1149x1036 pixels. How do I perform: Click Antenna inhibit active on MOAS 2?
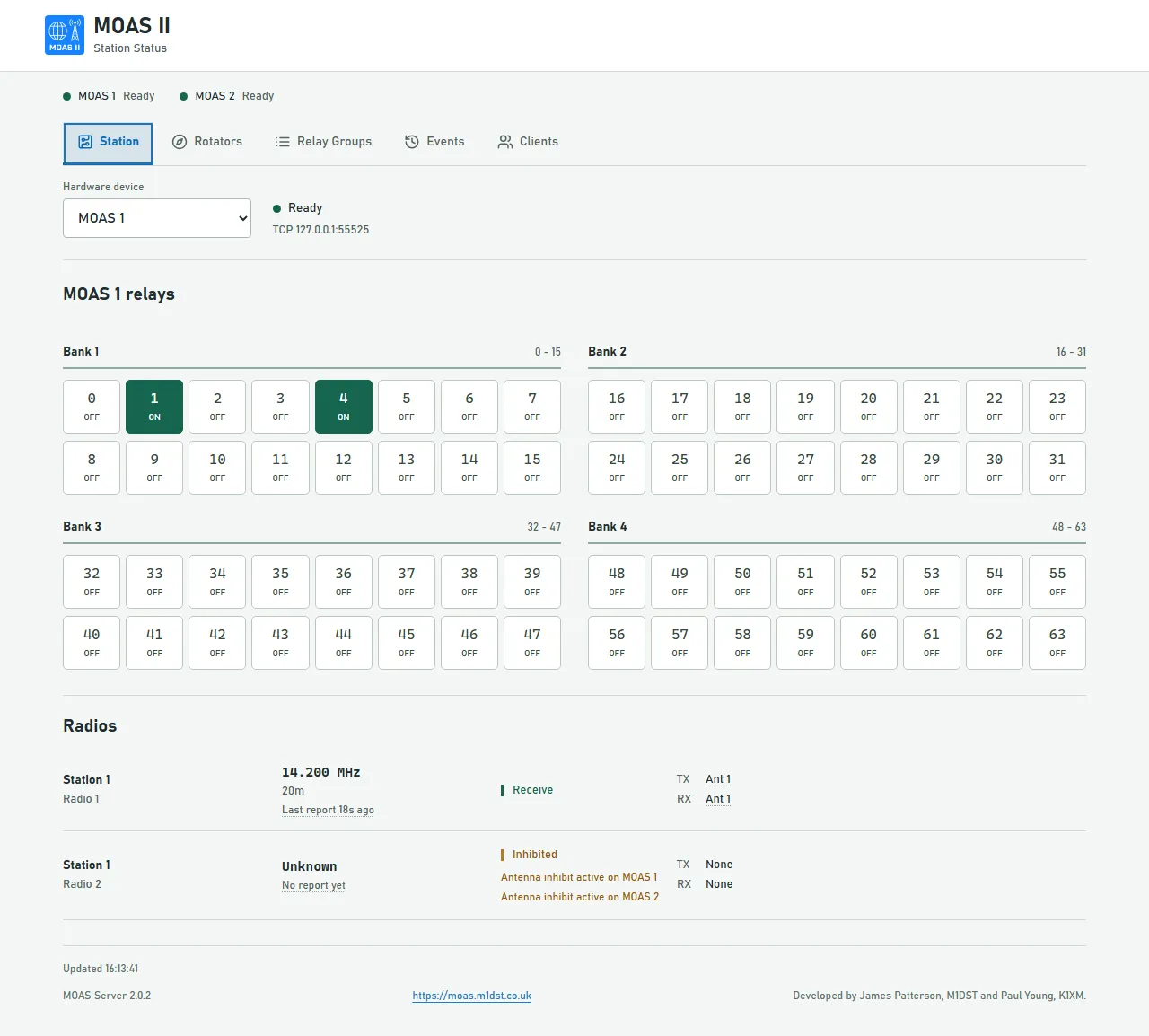coord(580,897)
